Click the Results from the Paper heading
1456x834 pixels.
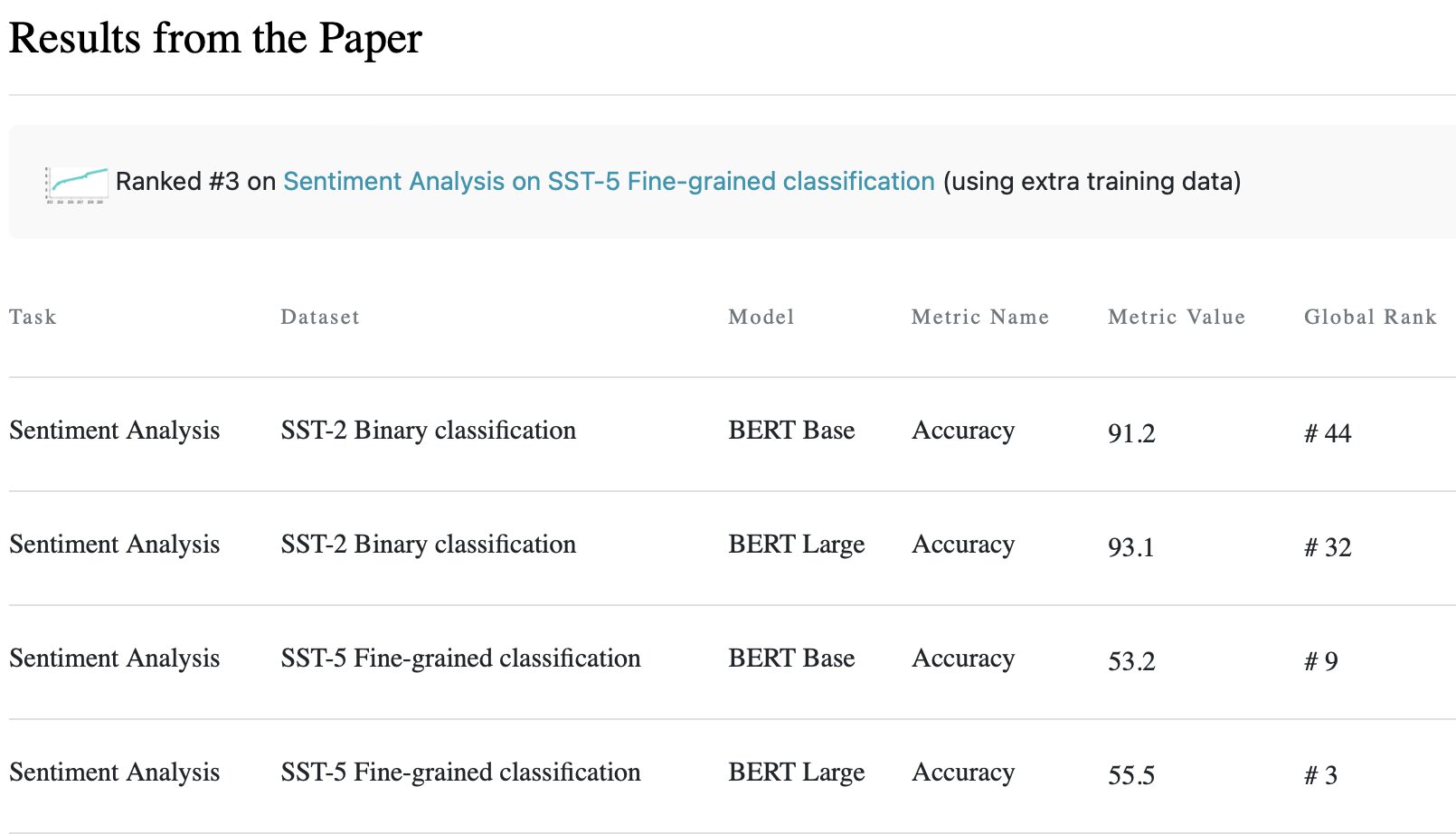215,39
